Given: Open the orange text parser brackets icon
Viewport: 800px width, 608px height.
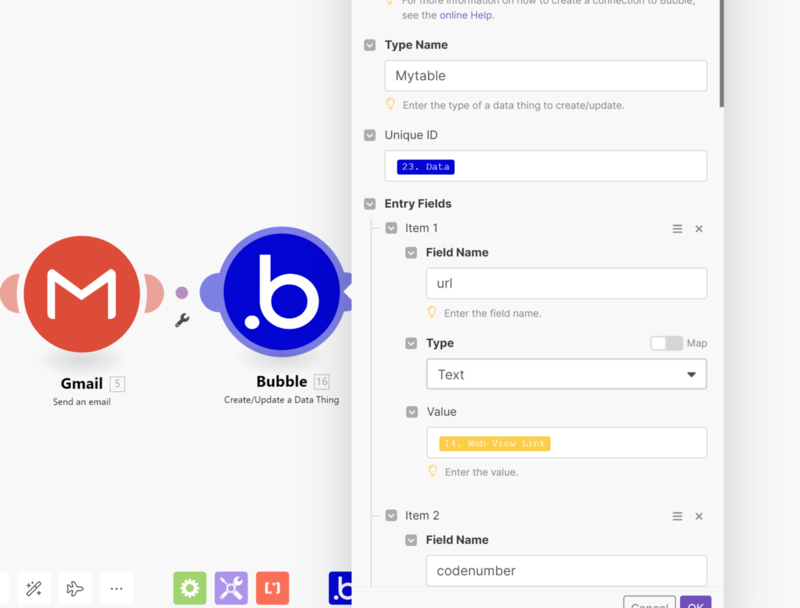Looking at the screenshot, I should click(272, 588).
